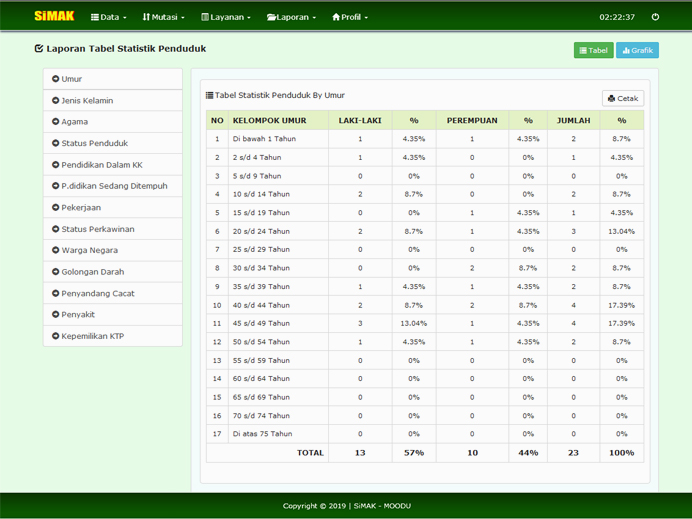Print the table with Cetak button
This screenshot has width=692, height=519.
[x=623, y=98]
